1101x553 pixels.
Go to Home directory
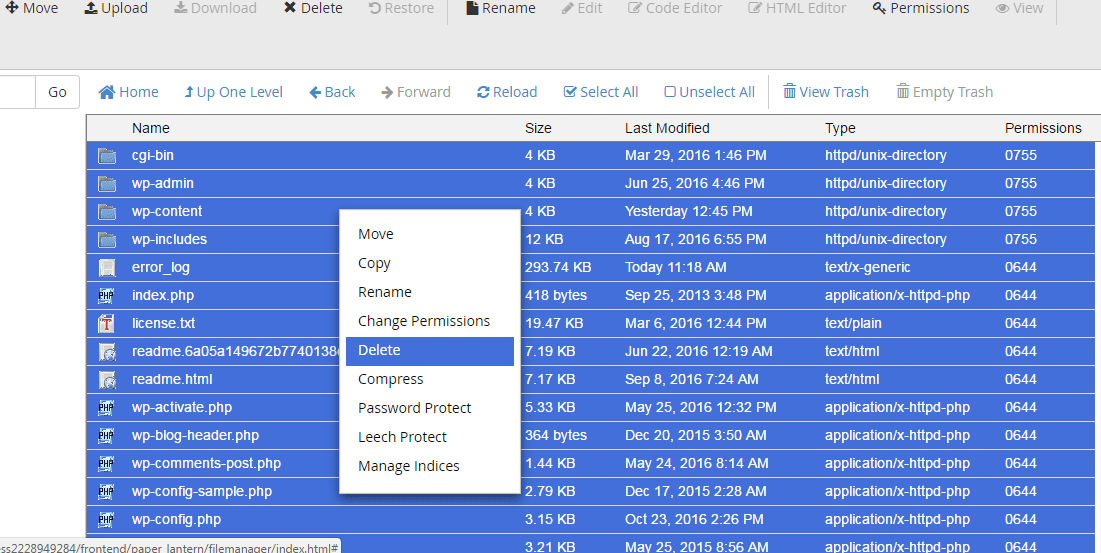click(128, 92)
